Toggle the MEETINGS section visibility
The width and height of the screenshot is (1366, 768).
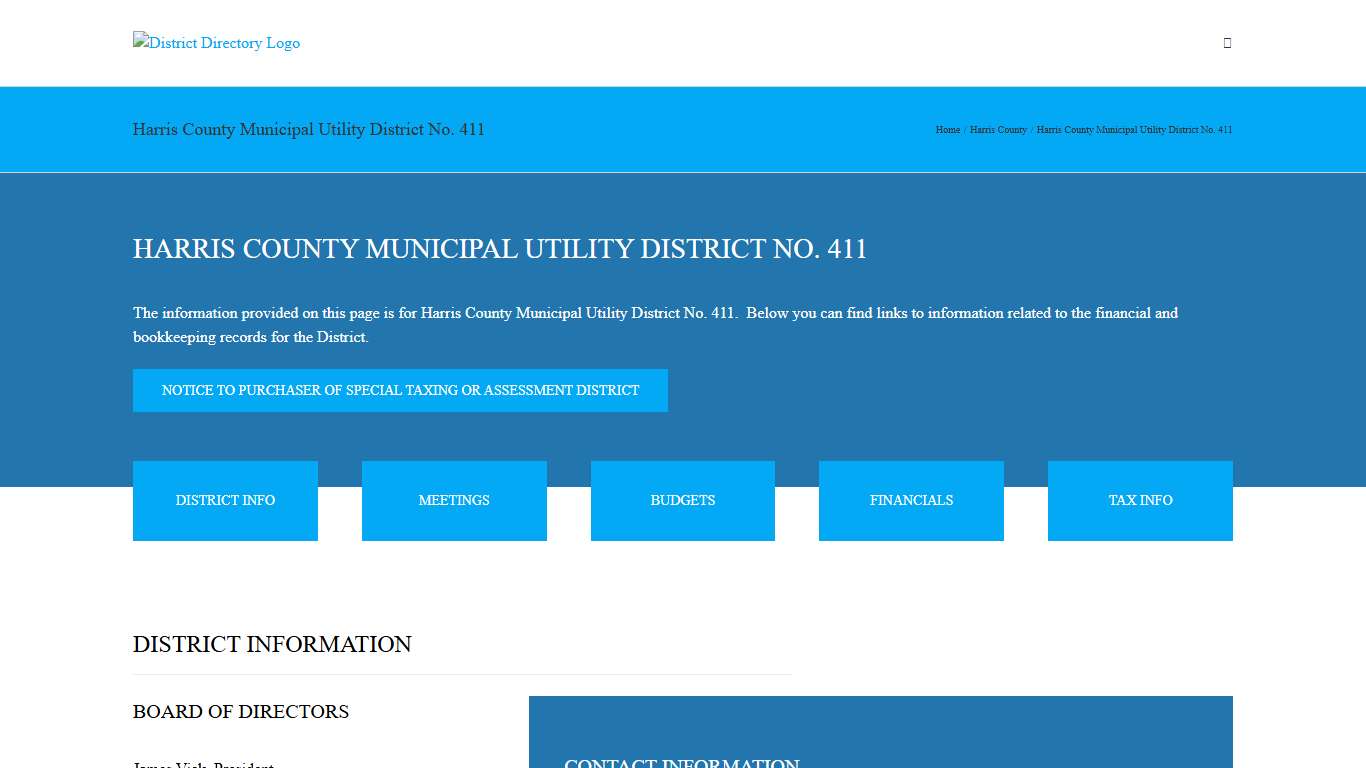click(454, 500)
